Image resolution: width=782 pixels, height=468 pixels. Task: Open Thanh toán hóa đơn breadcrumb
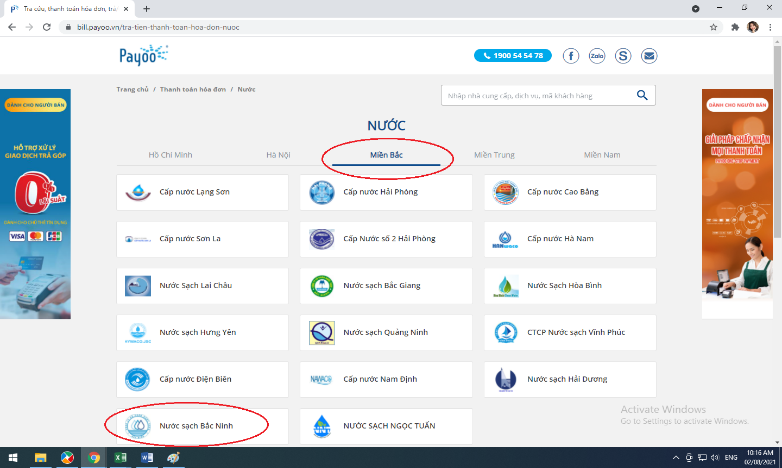coord(193,89)
